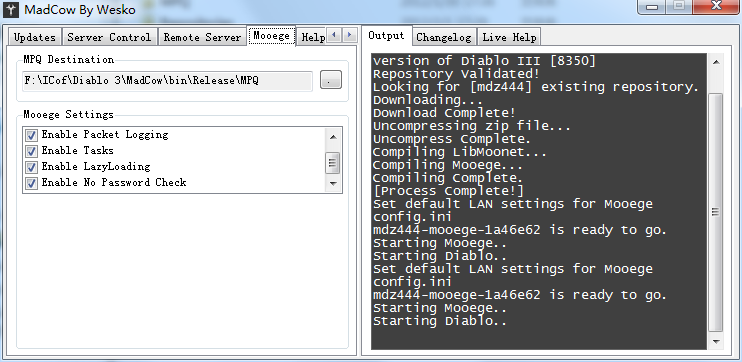Click the 'Compiling Complete.' output line
Screen dimensions: 742x362
[x=448, y=178]
